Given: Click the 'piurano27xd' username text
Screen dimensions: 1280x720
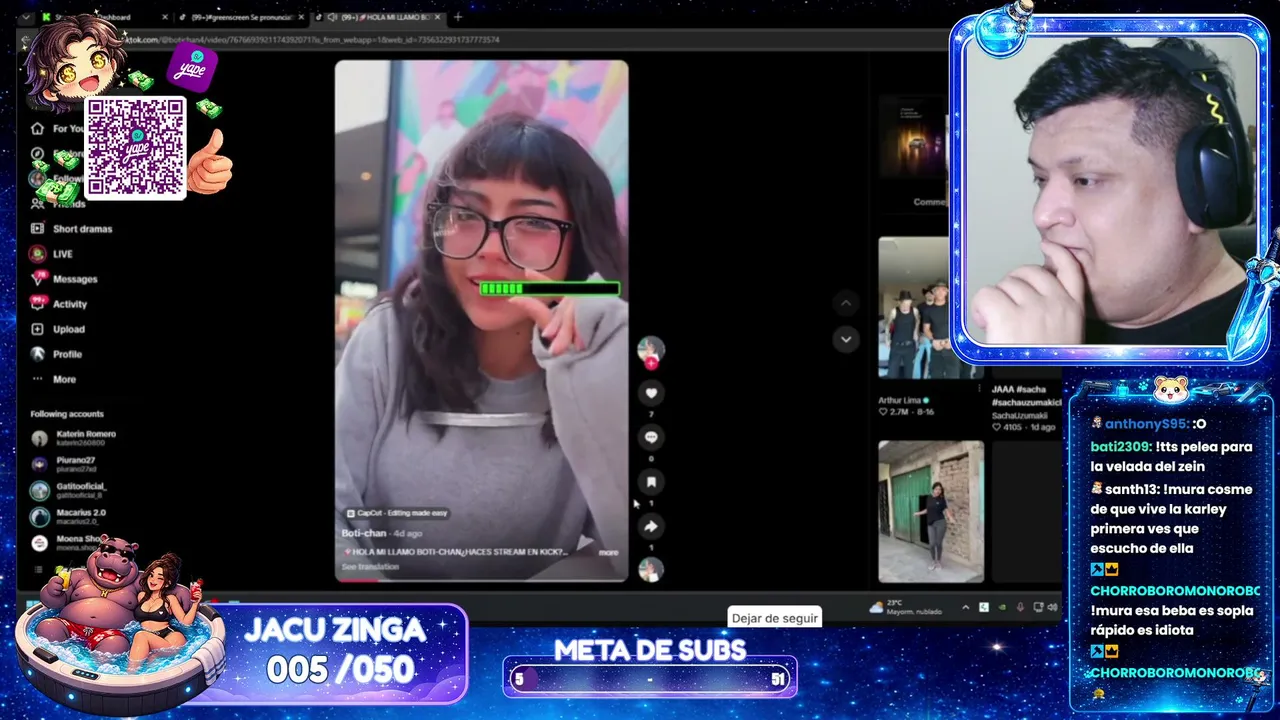Looking at the screenshot, I should point(76,468).
